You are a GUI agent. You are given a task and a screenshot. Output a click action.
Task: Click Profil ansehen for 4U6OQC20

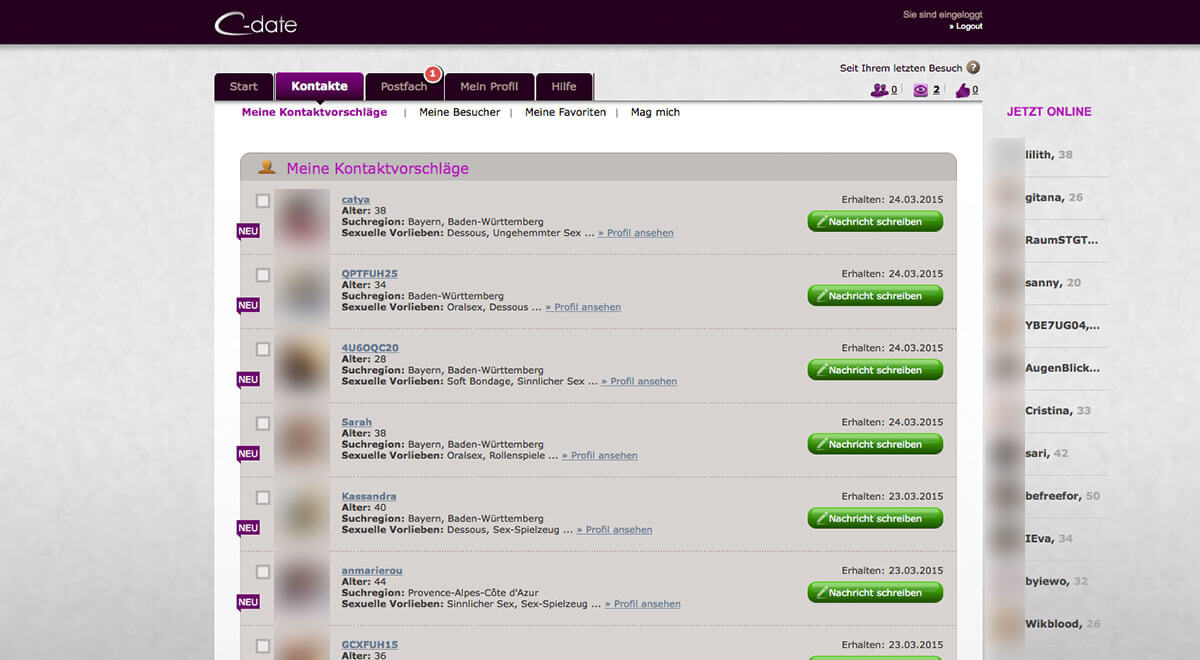click(639, 381)
